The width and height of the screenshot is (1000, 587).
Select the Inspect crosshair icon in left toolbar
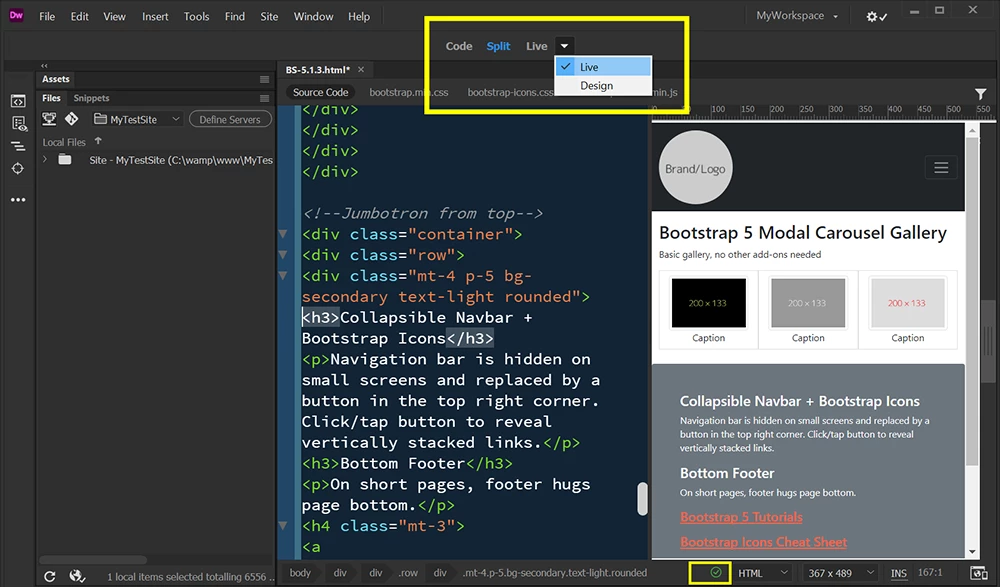(18, 168)
